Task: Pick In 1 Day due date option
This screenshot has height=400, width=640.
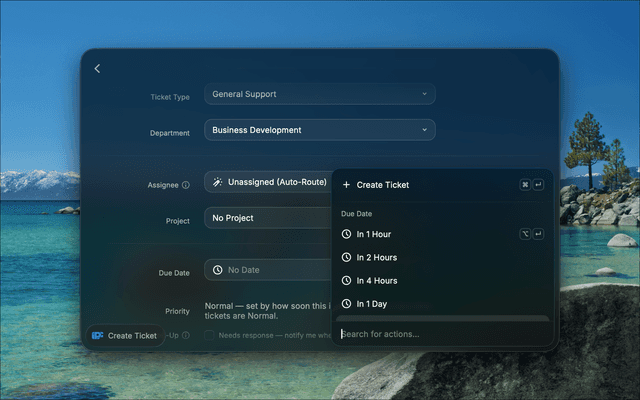Action: pos(442,304)
